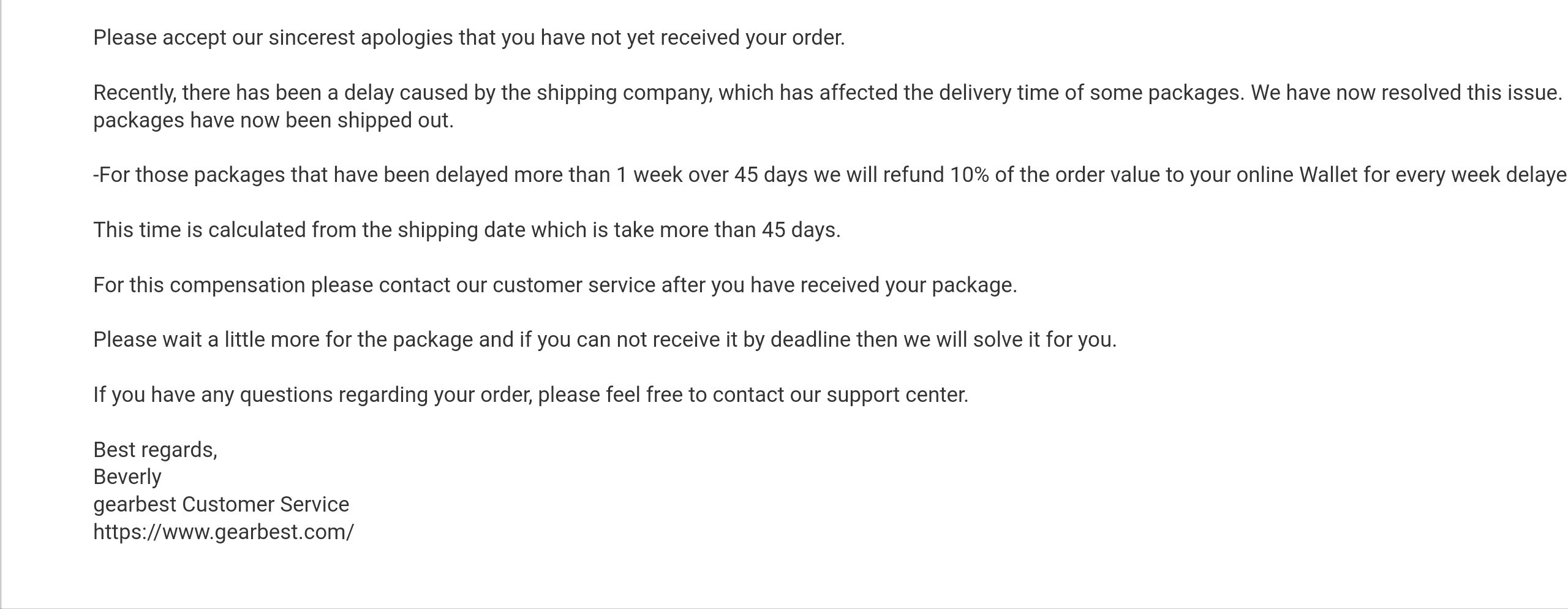Image resolution: width=1568 pixels, height=609 pixels.
Task: Open the https://www.gearbest.com/ link
Action: point(224,532)
